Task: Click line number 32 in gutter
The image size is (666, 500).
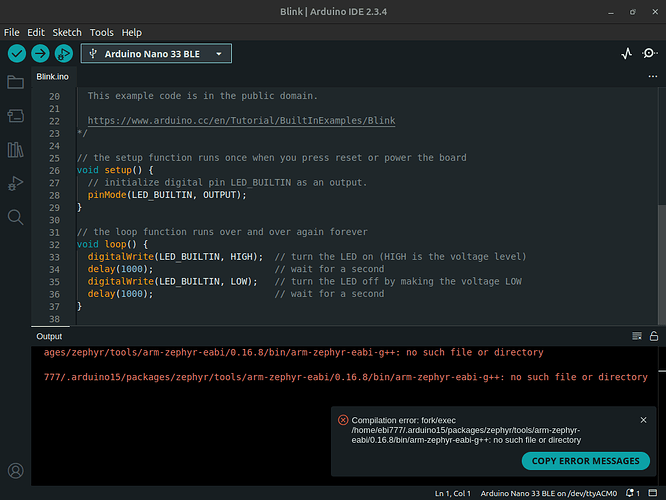Action: coord(54,245)
